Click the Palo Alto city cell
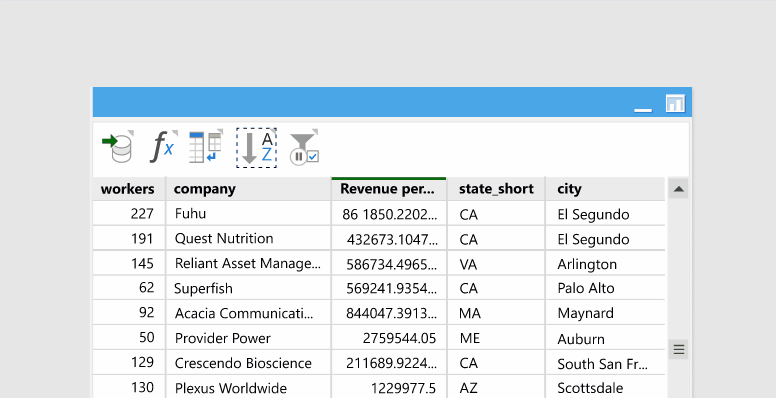This screenshot has width=776, height=398. (605, 289)
